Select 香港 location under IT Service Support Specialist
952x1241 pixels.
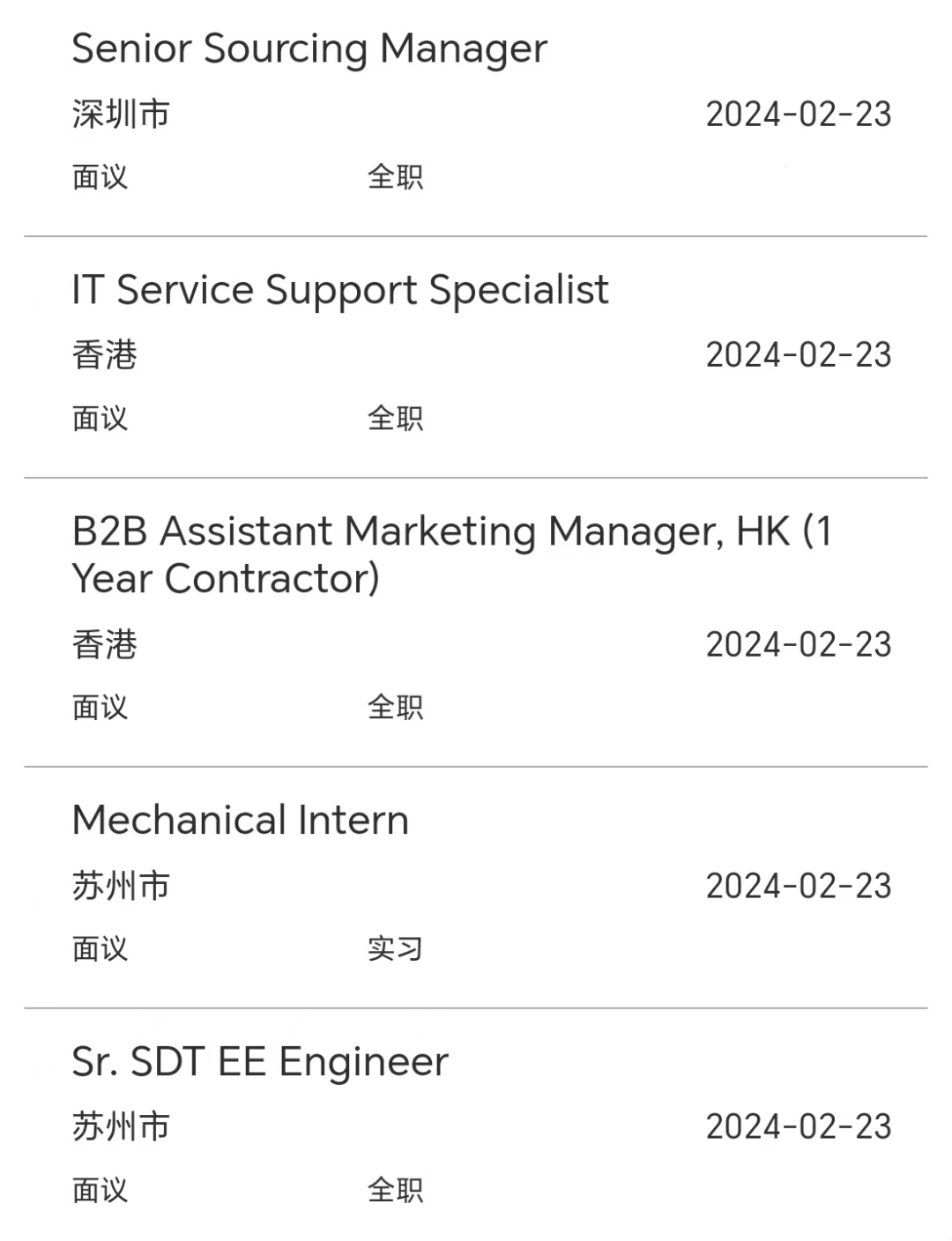click(105, 355)
